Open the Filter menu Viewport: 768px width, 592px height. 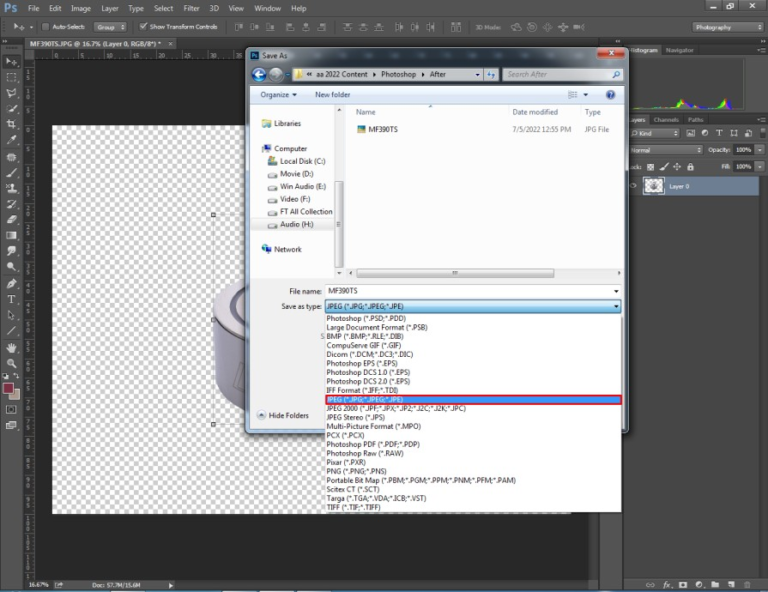(192, 8)
